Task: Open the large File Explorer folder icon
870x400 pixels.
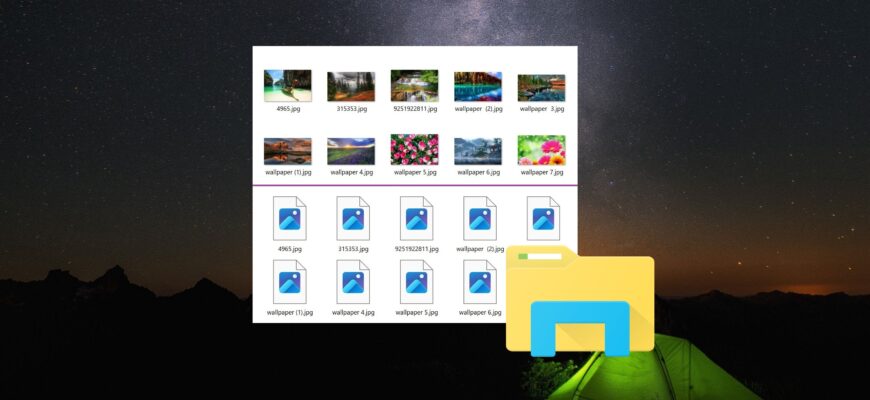Action: 580,301
